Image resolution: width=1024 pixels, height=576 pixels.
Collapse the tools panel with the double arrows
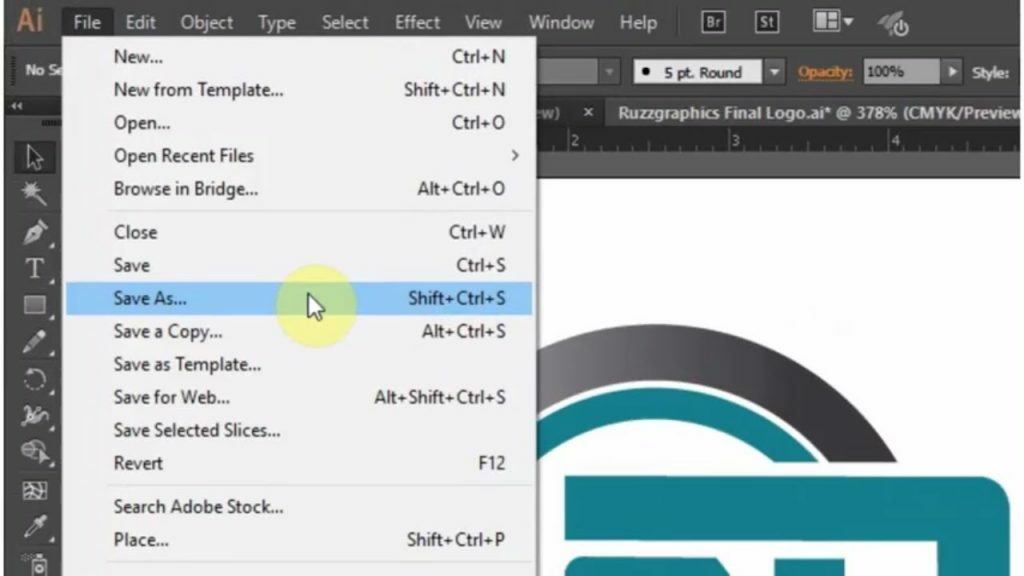tap(14, 104)
